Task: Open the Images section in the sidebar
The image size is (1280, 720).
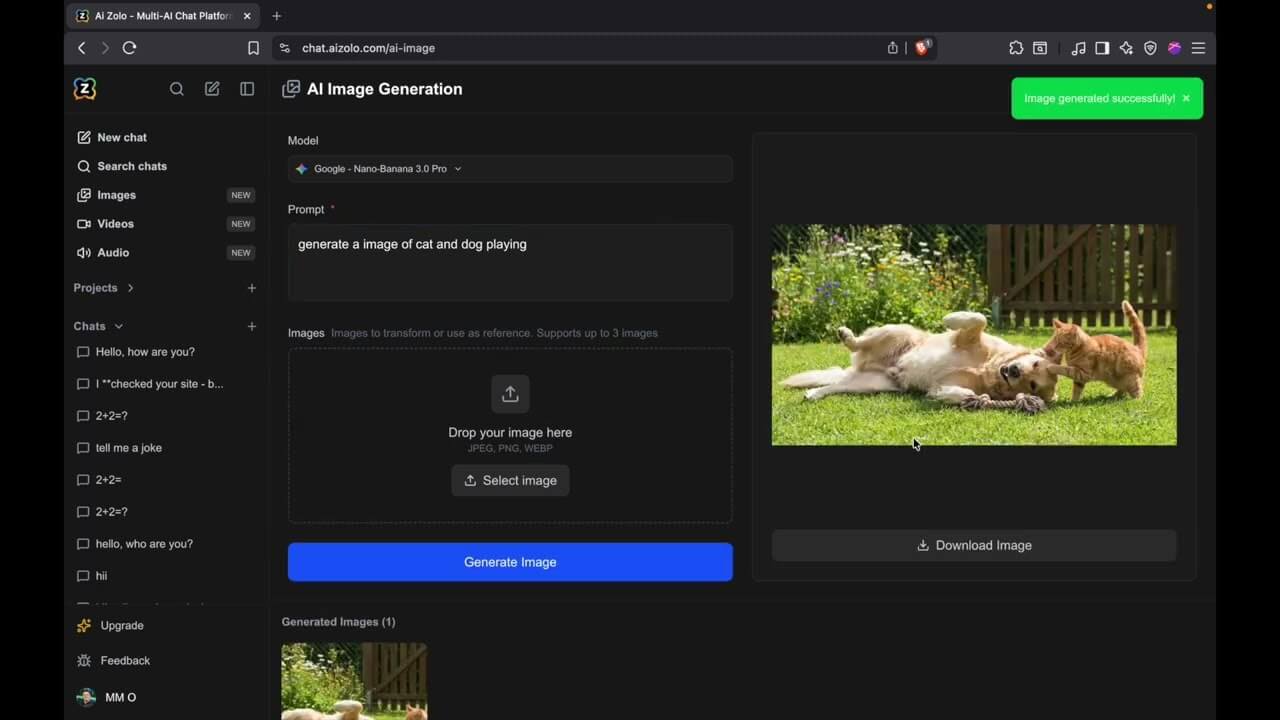Action: [115, 195]
